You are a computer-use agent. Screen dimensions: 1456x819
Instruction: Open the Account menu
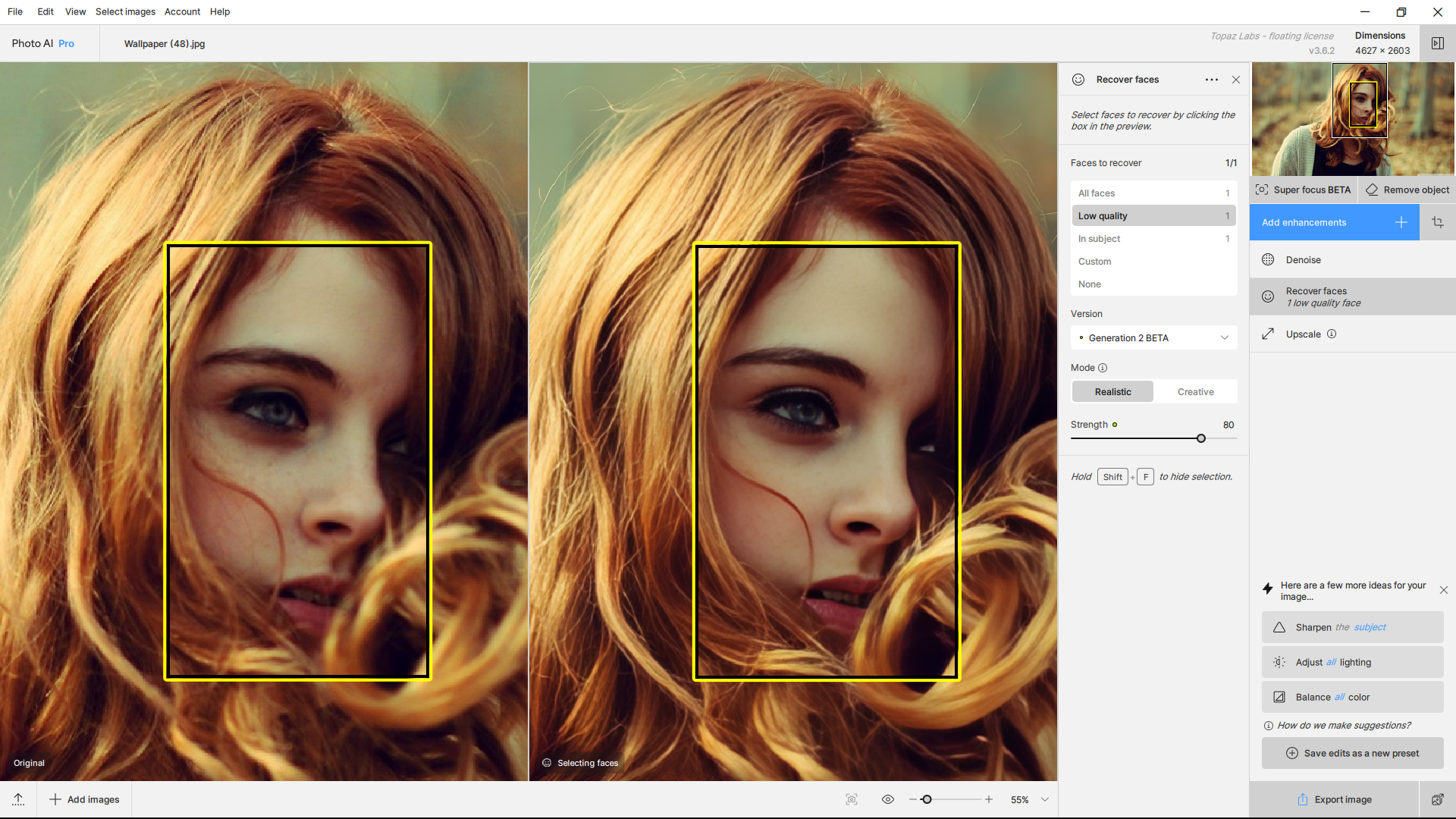point(182,11)
